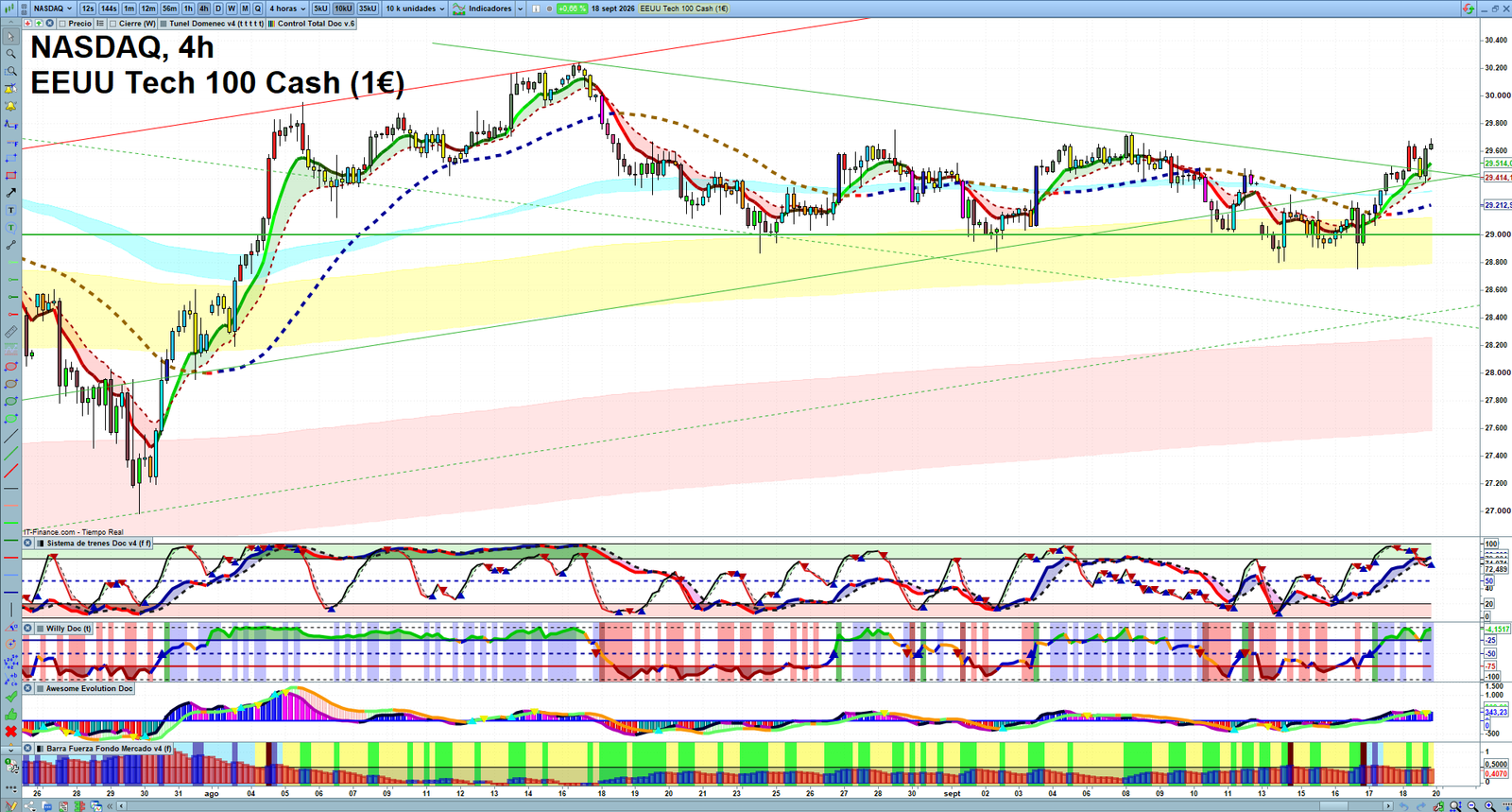Toggle the D daily timeframe button
The height and width of the screenshot is (812, 1512).
[218, 9]
